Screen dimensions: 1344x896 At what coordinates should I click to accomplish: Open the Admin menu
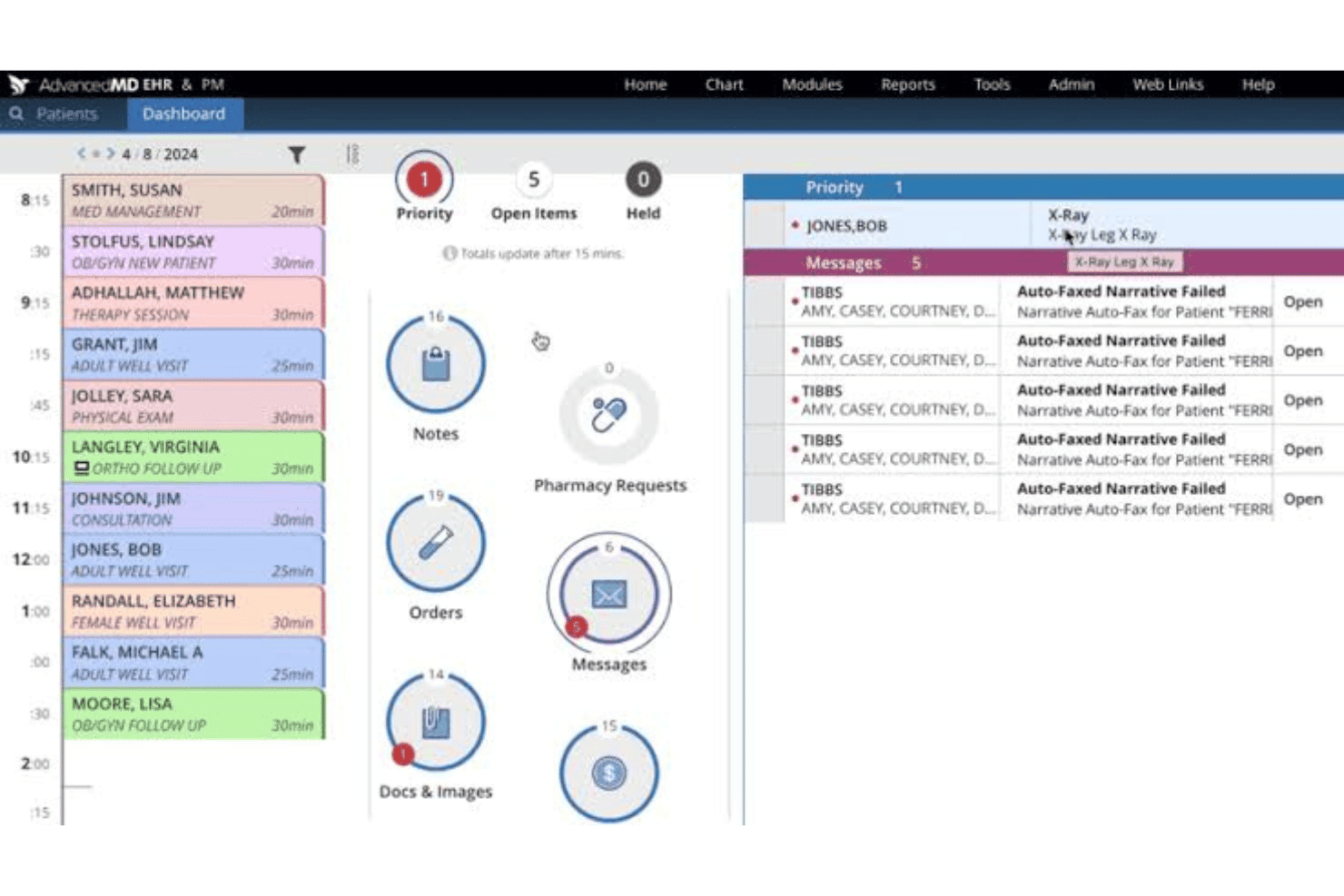1072,84
